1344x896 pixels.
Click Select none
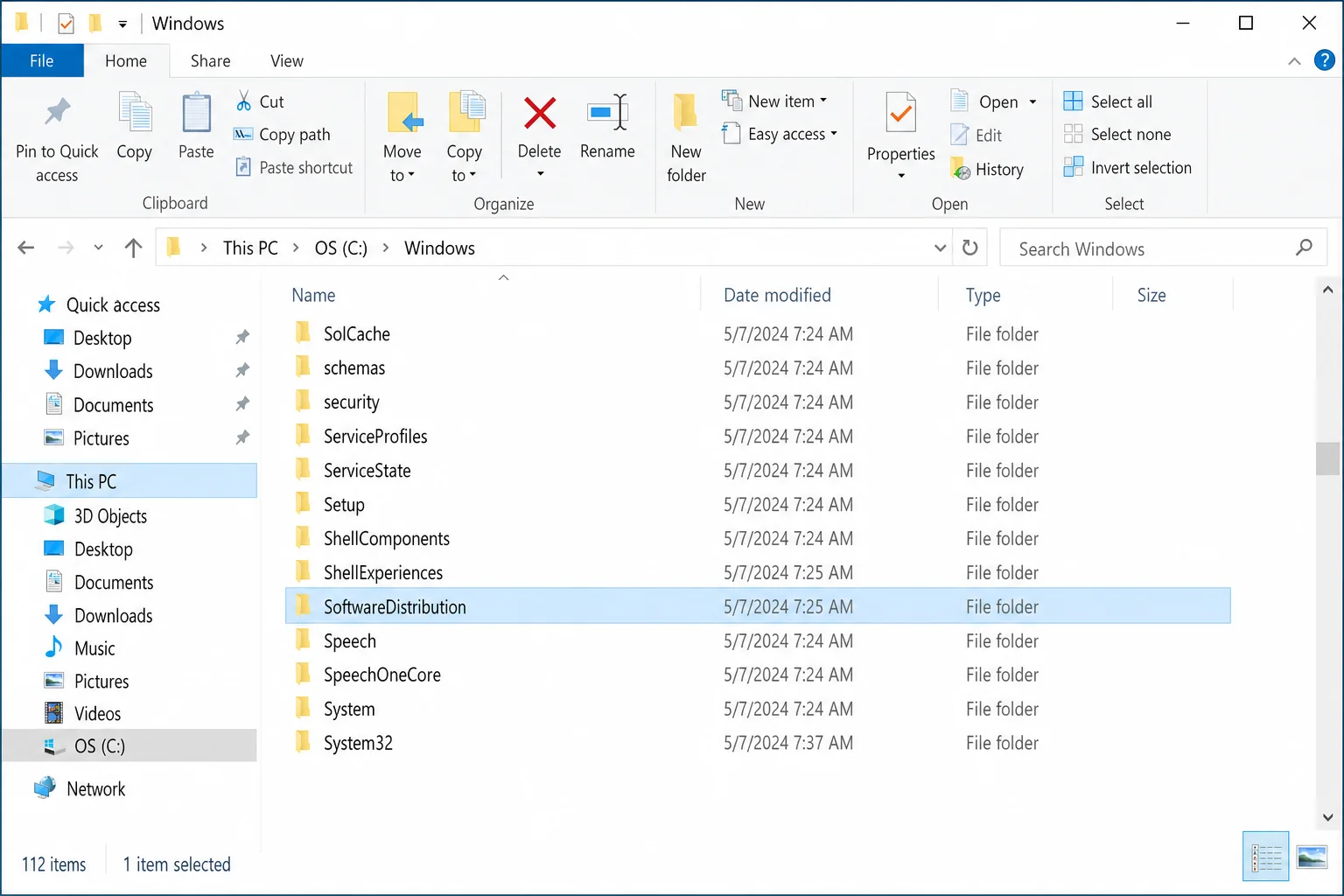pos(1117,134)
